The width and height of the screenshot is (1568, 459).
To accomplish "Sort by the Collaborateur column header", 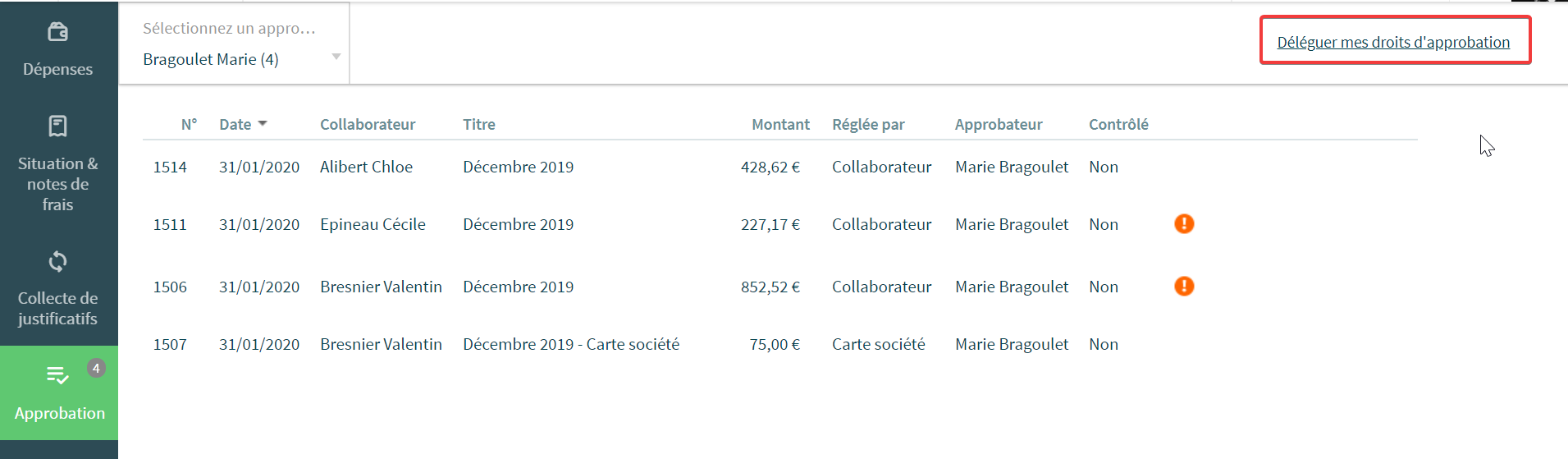I will coord(368,124).
